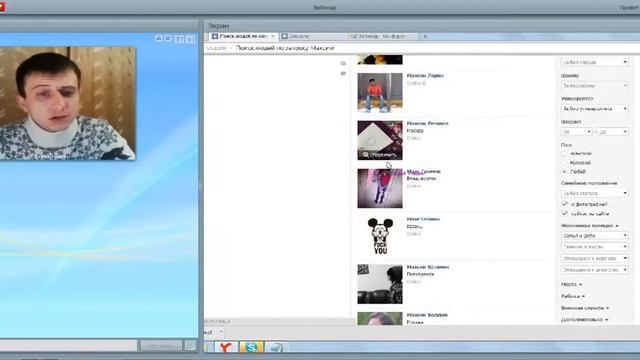
Task: Select the female gender radio button
Action: pyautogui.click(x=565, y=153)
